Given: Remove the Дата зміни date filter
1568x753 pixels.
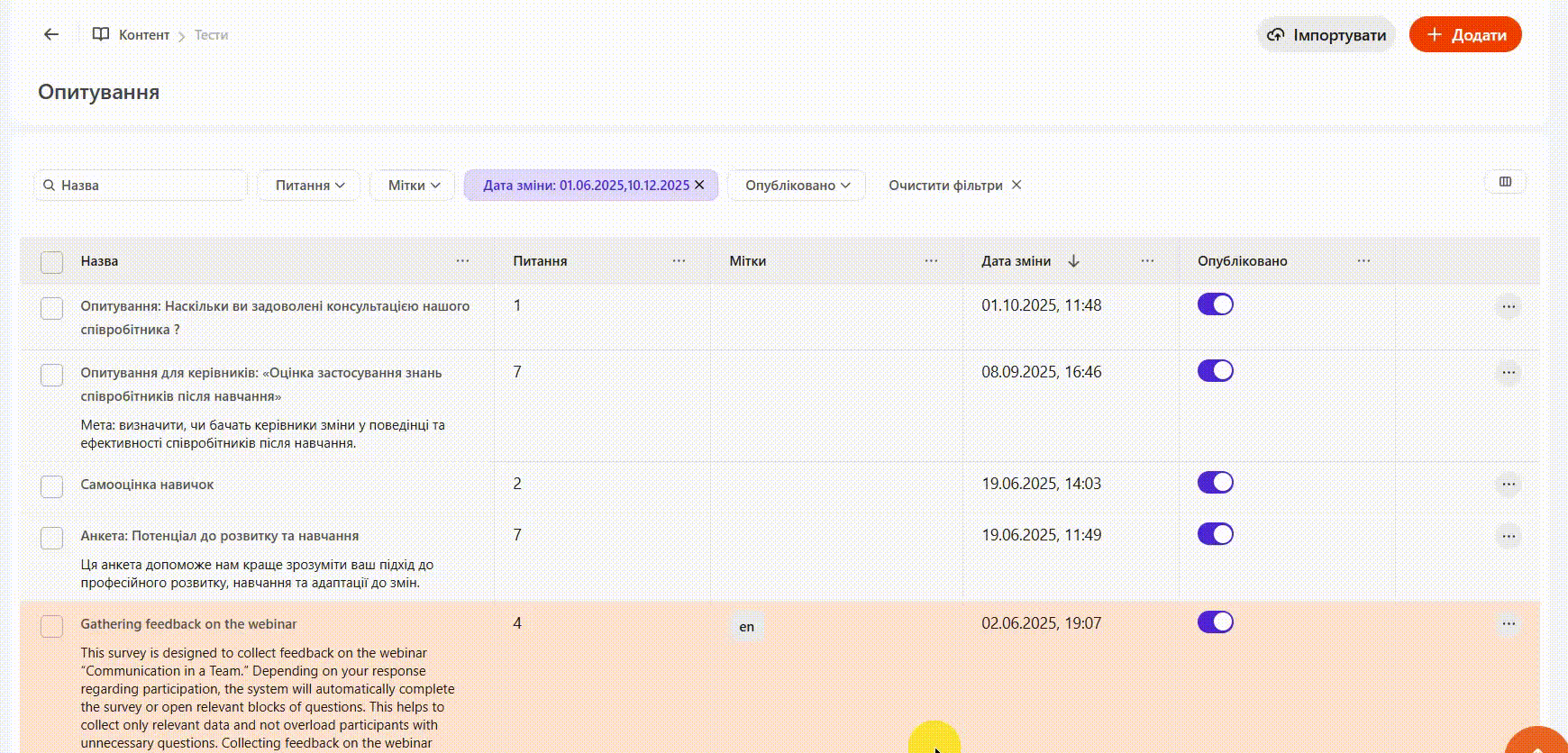Looking at the screenshot, I should [x=699, y=185].
